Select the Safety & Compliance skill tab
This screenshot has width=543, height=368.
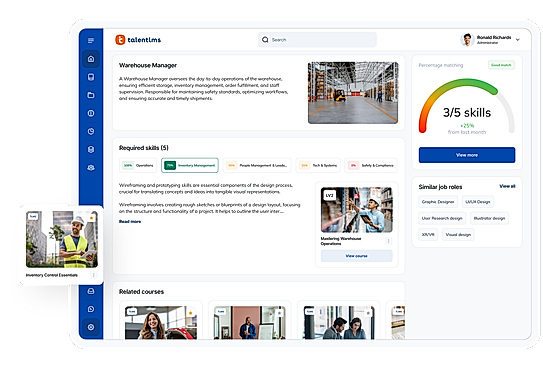coord(371,165)
